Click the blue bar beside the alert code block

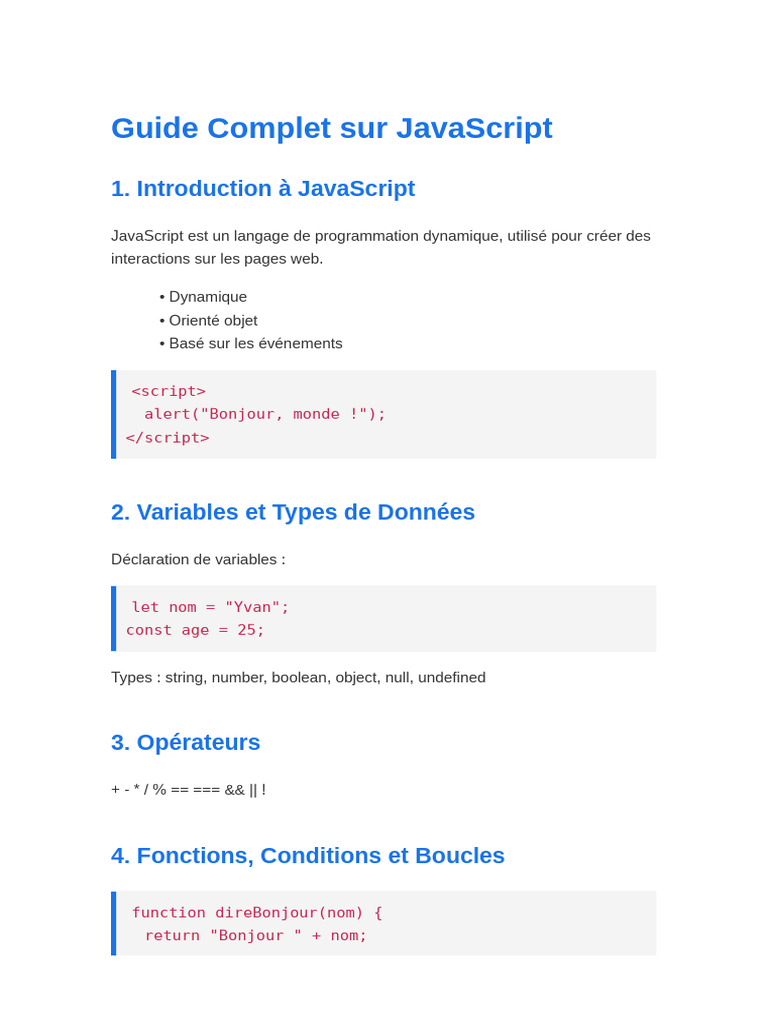113,414
